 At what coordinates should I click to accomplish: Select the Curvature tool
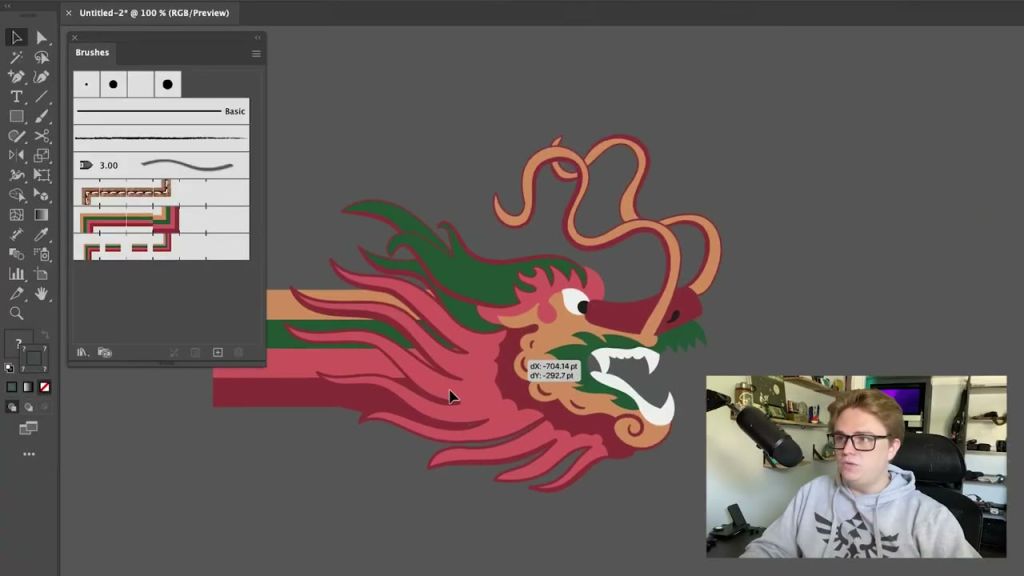(x=41, y=77)
